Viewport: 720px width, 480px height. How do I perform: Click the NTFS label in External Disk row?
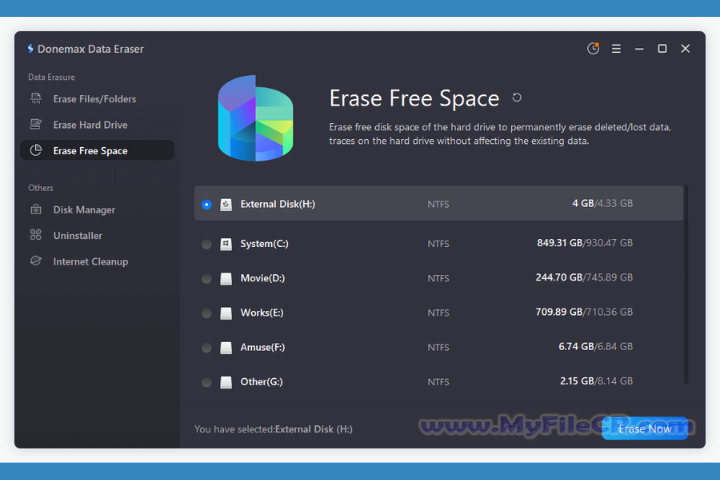coord(438,204)
